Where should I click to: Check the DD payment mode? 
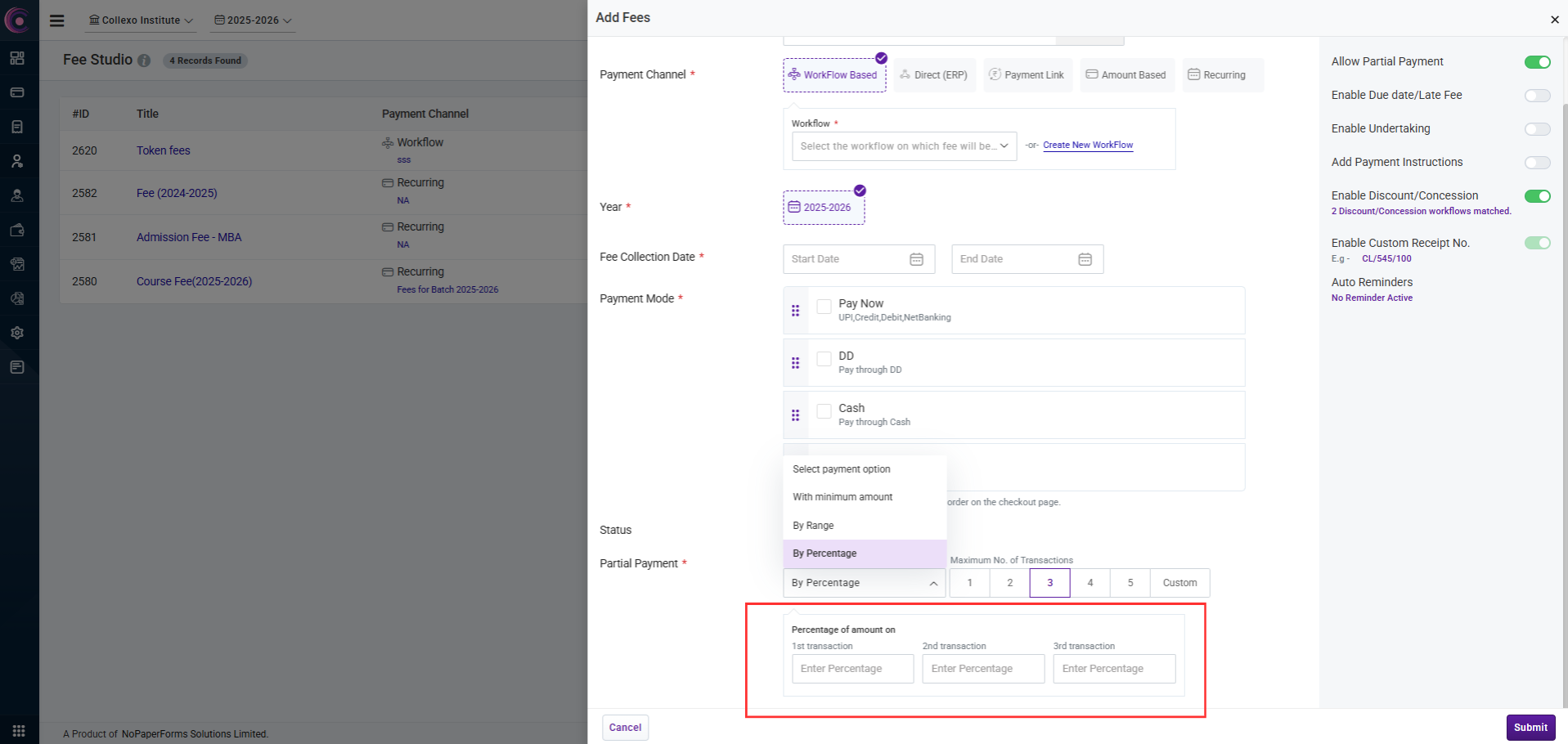point(824,359)
